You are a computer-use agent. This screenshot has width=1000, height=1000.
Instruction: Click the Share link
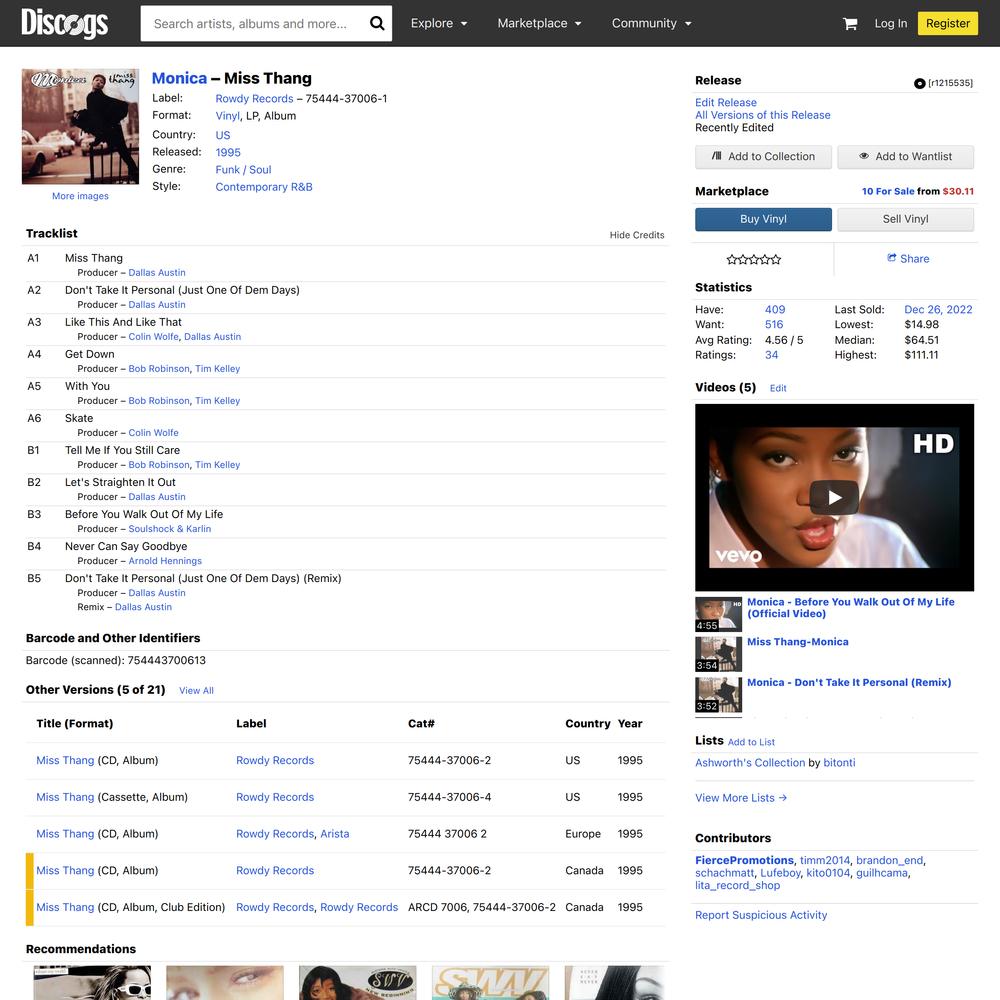tap(908, 258)
